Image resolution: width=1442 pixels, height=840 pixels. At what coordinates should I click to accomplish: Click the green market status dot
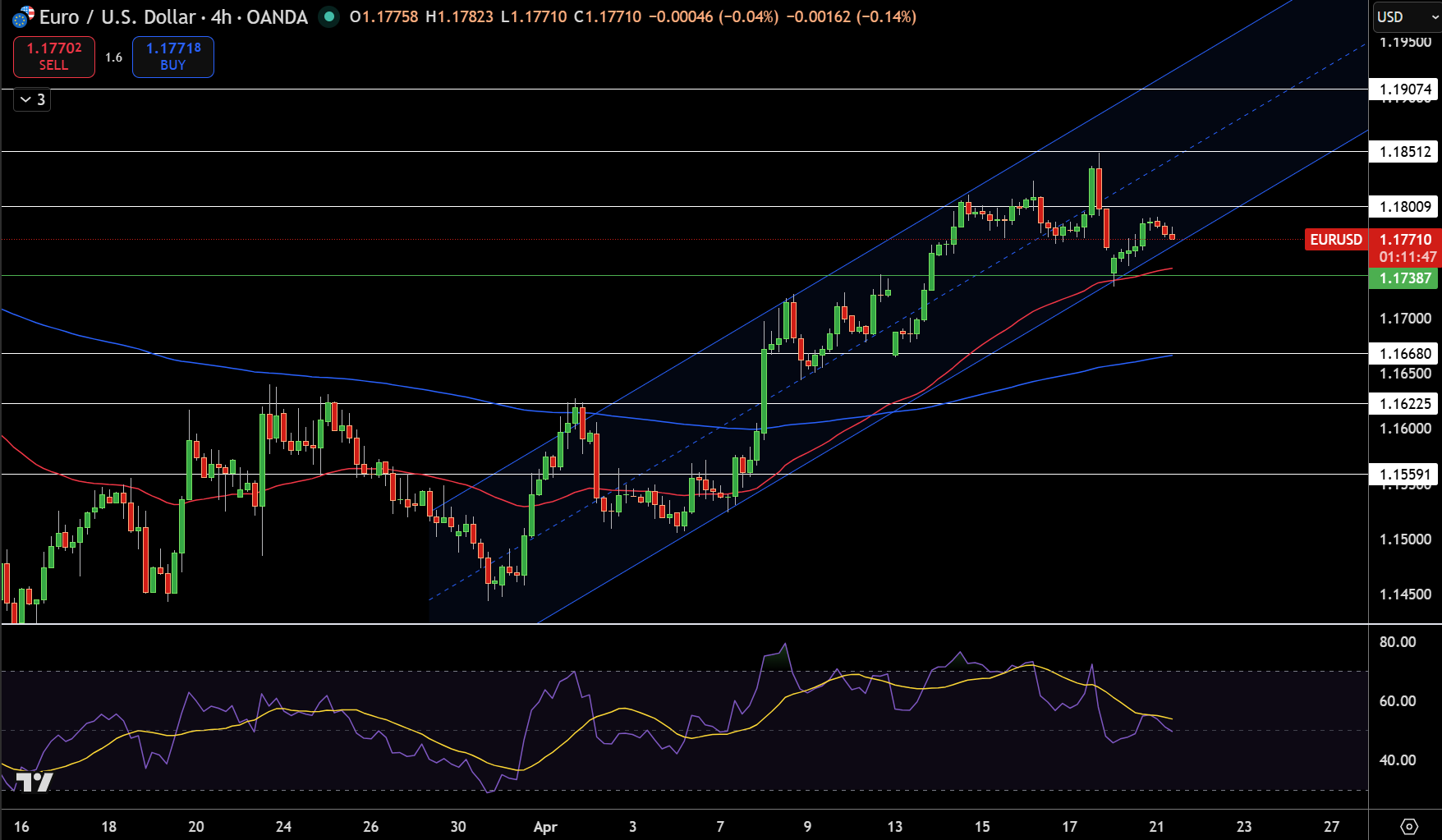coord(328,16)
